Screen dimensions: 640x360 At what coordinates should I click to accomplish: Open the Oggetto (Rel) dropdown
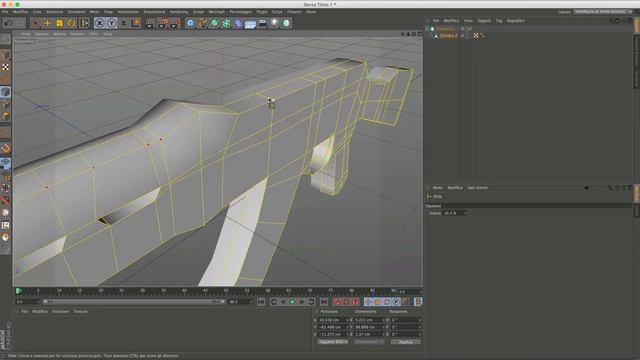coord(333,342)
